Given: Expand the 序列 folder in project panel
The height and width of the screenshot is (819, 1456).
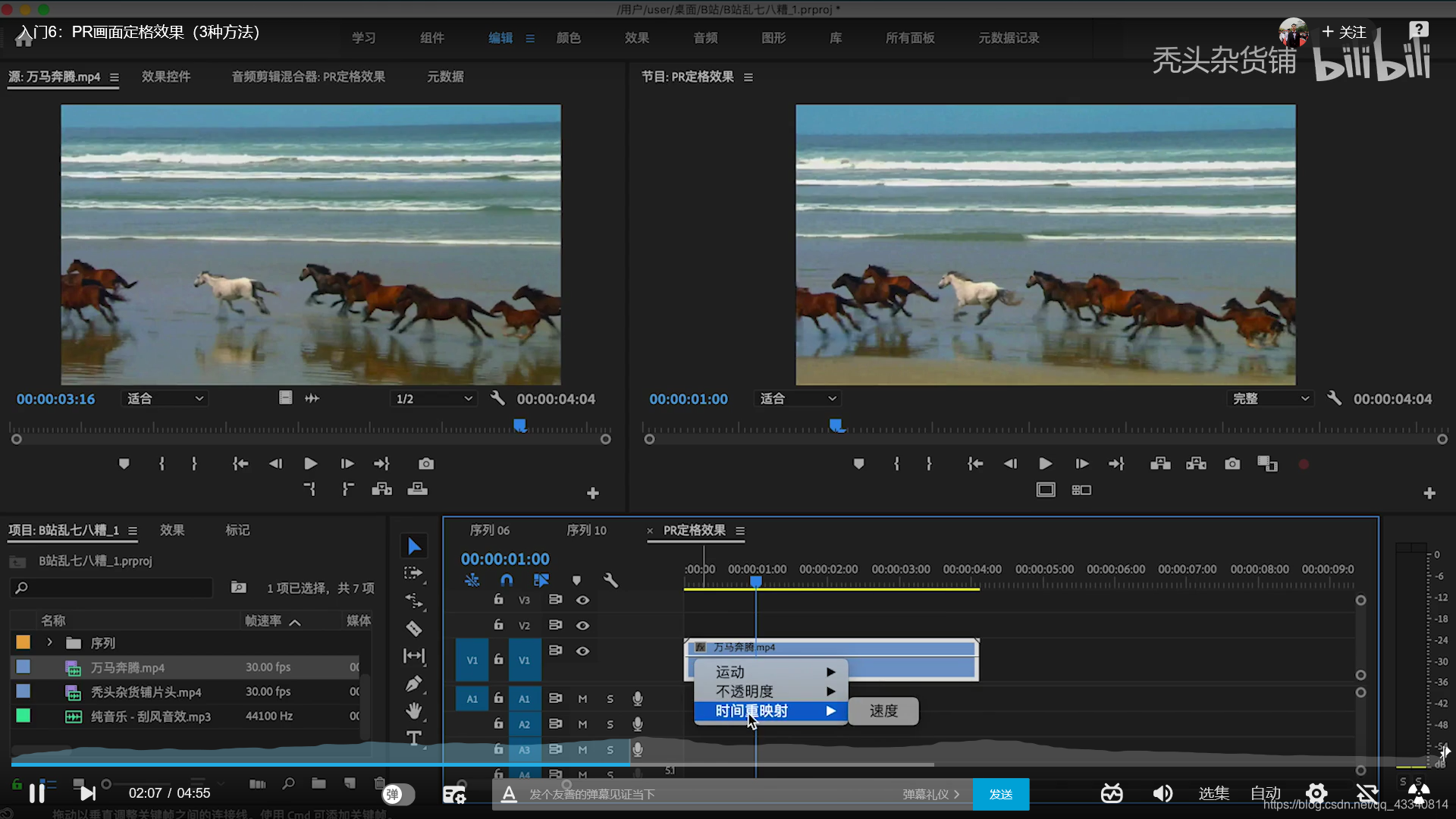Looking at the screenshot, I should (x=50, y=643).
